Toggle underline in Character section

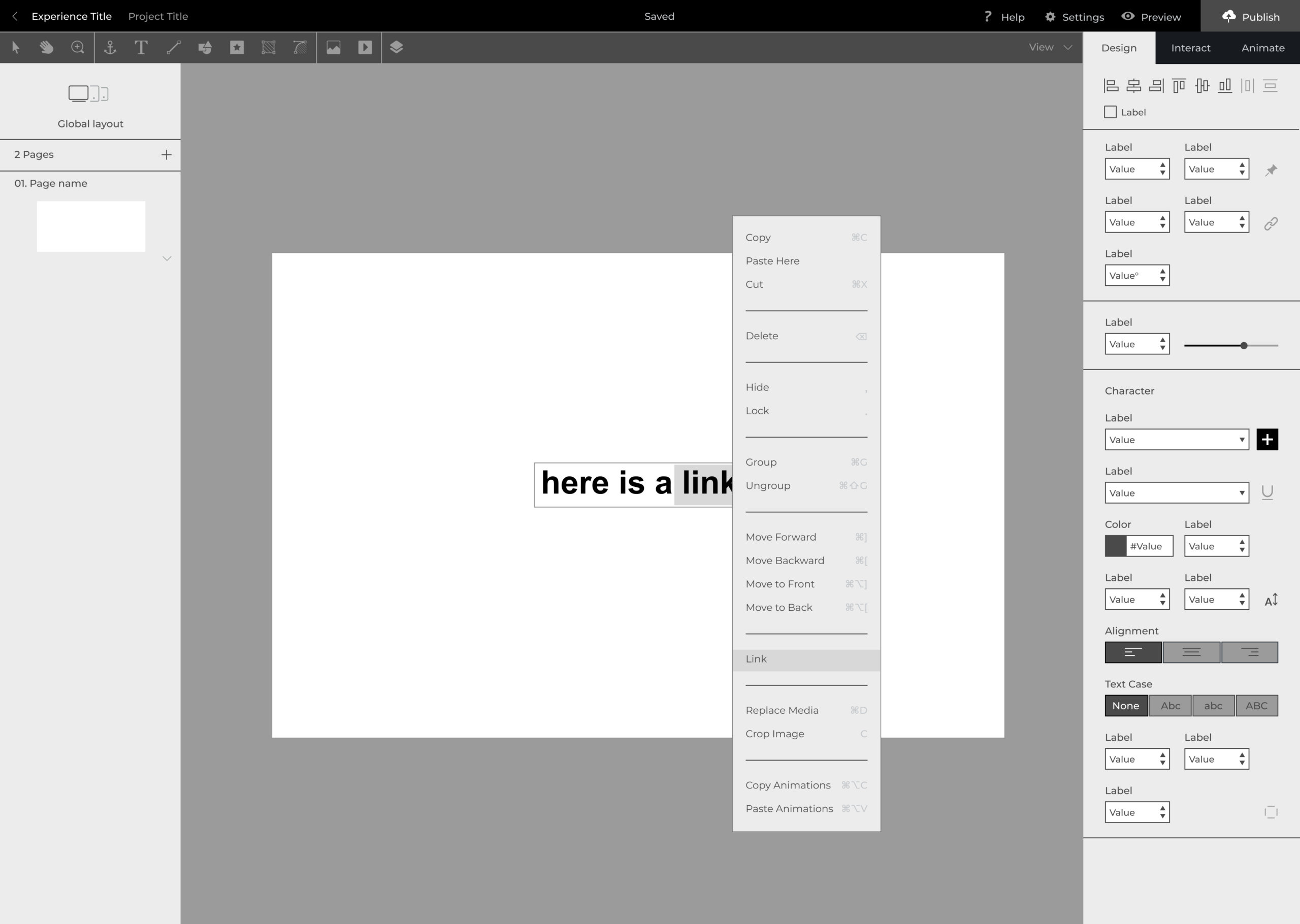click(x=1267, y=493)
